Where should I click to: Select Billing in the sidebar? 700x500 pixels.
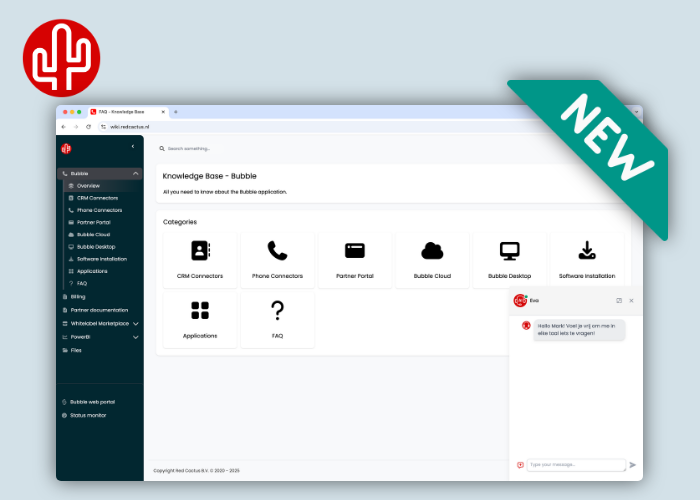(78, 297)
